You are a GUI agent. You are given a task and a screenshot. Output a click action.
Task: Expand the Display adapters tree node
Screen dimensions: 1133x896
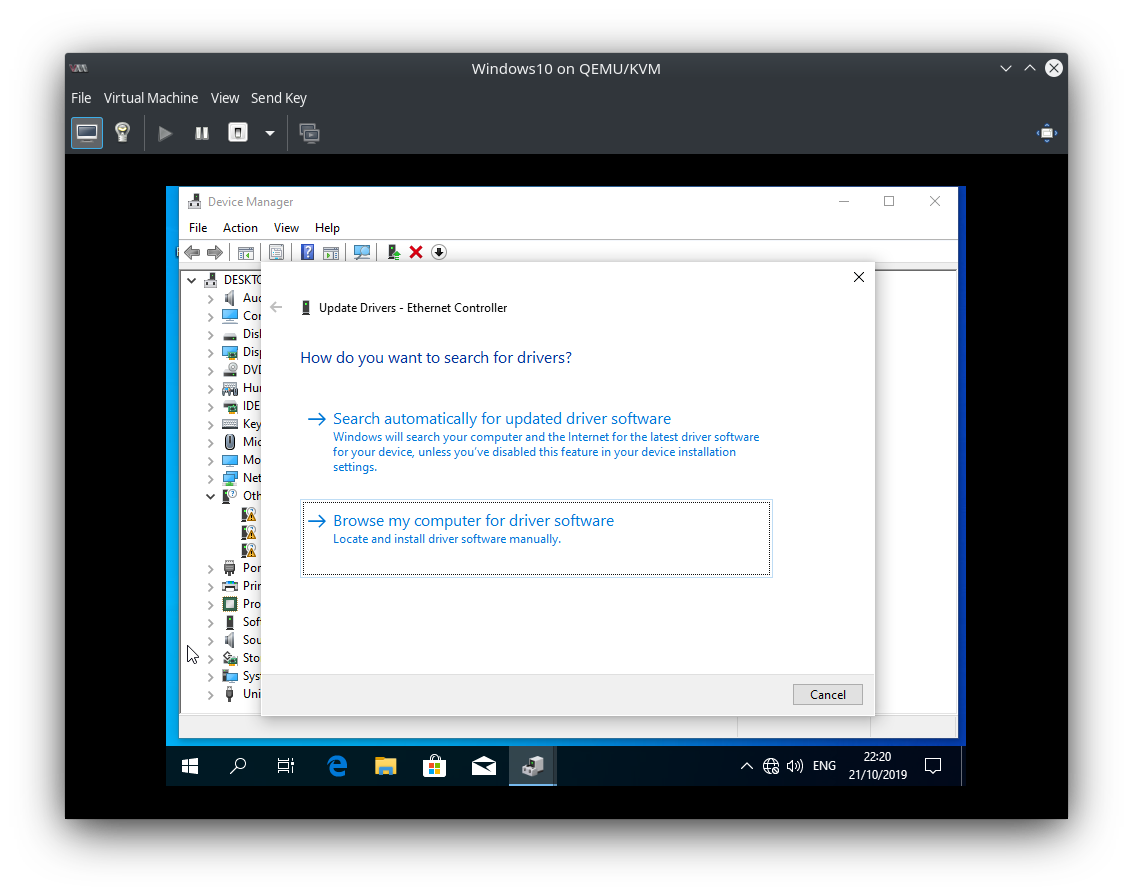(210, 353)
